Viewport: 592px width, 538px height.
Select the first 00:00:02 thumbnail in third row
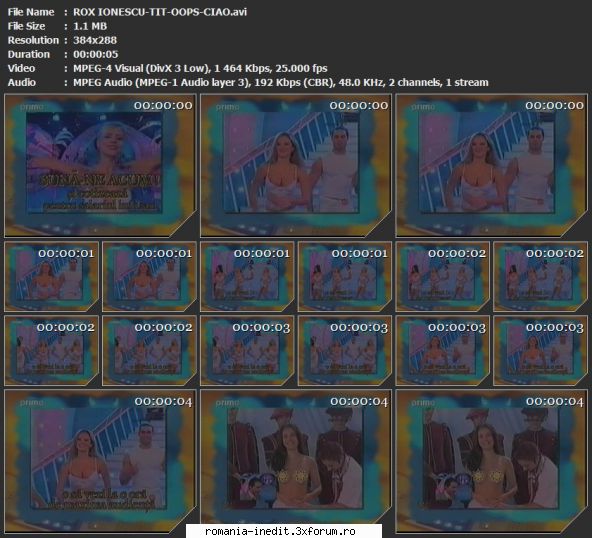(51, 351)
